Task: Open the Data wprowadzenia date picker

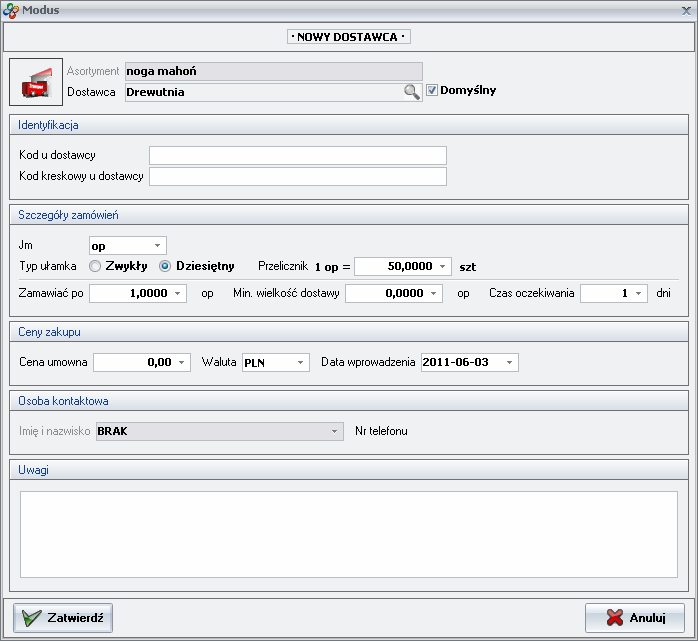Action: (x=509, y=363)
